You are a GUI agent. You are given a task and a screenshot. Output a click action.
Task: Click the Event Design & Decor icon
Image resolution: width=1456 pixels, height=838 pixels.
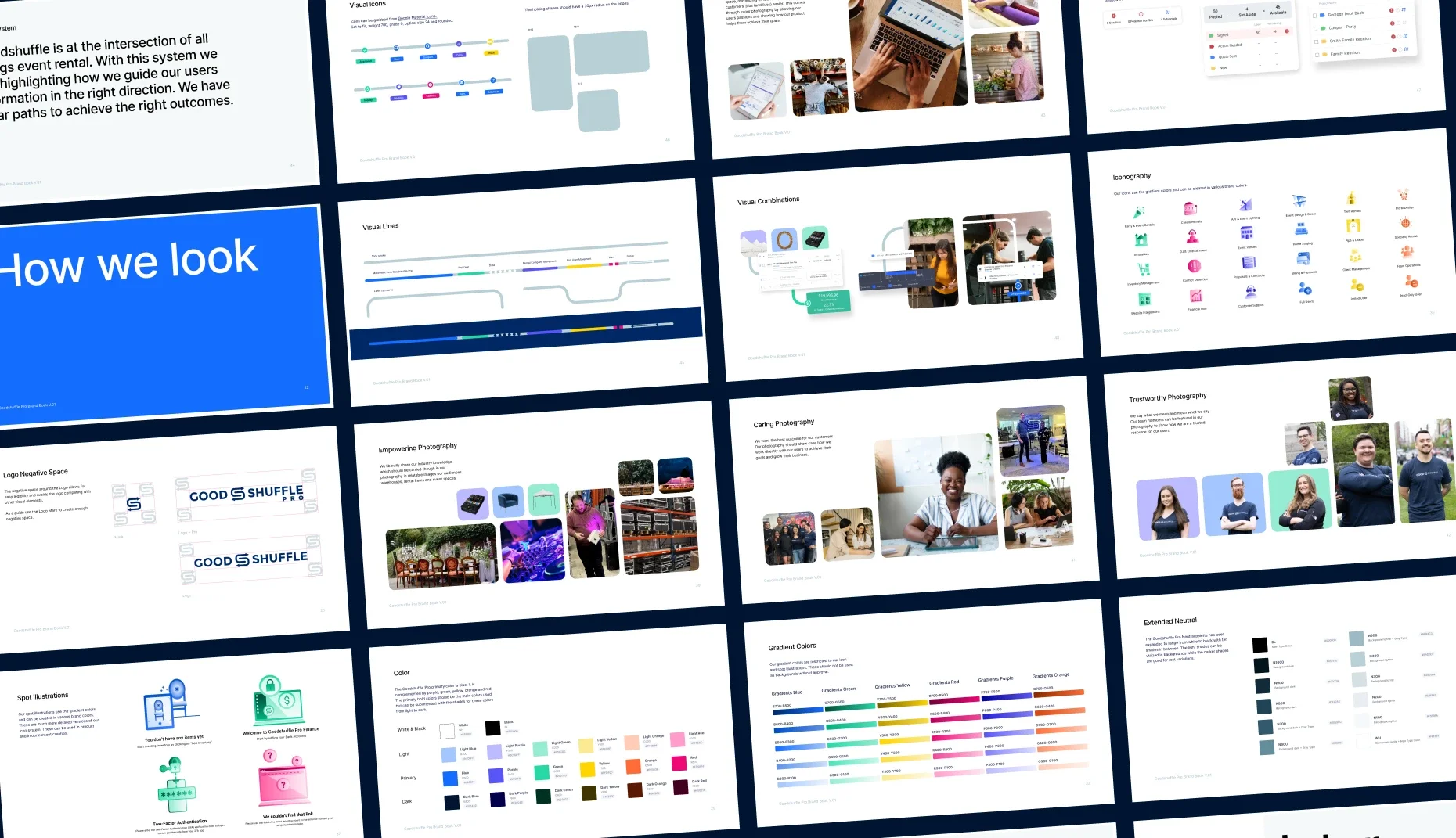tap(1299, 201)
